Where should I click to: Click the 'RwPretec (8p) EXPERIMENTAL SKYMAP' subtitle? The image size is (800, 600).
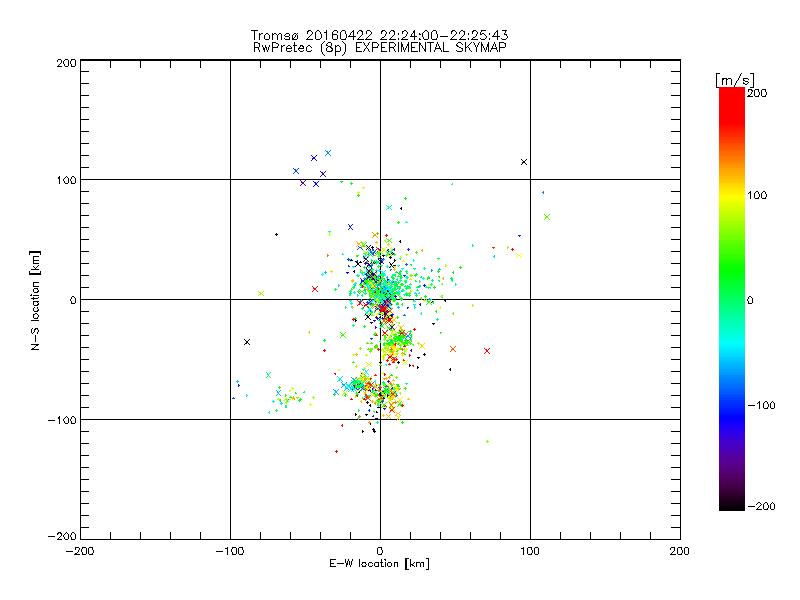380,47
